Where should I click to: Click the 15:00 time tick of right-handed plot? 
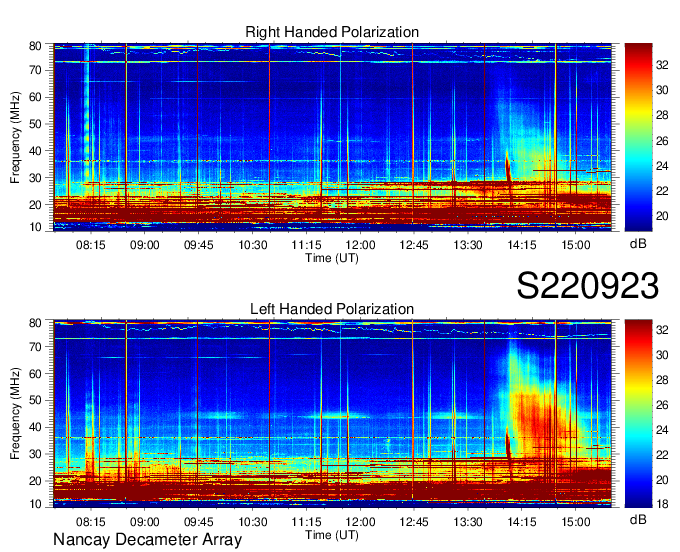(576, 245)
